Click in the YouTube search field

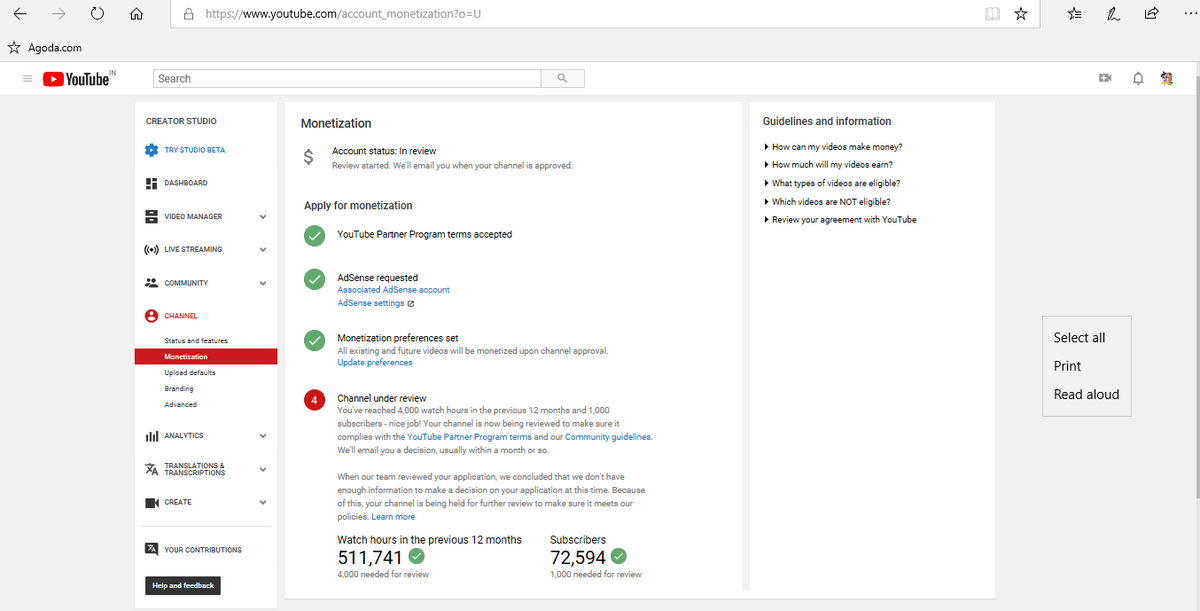point(347,78)
